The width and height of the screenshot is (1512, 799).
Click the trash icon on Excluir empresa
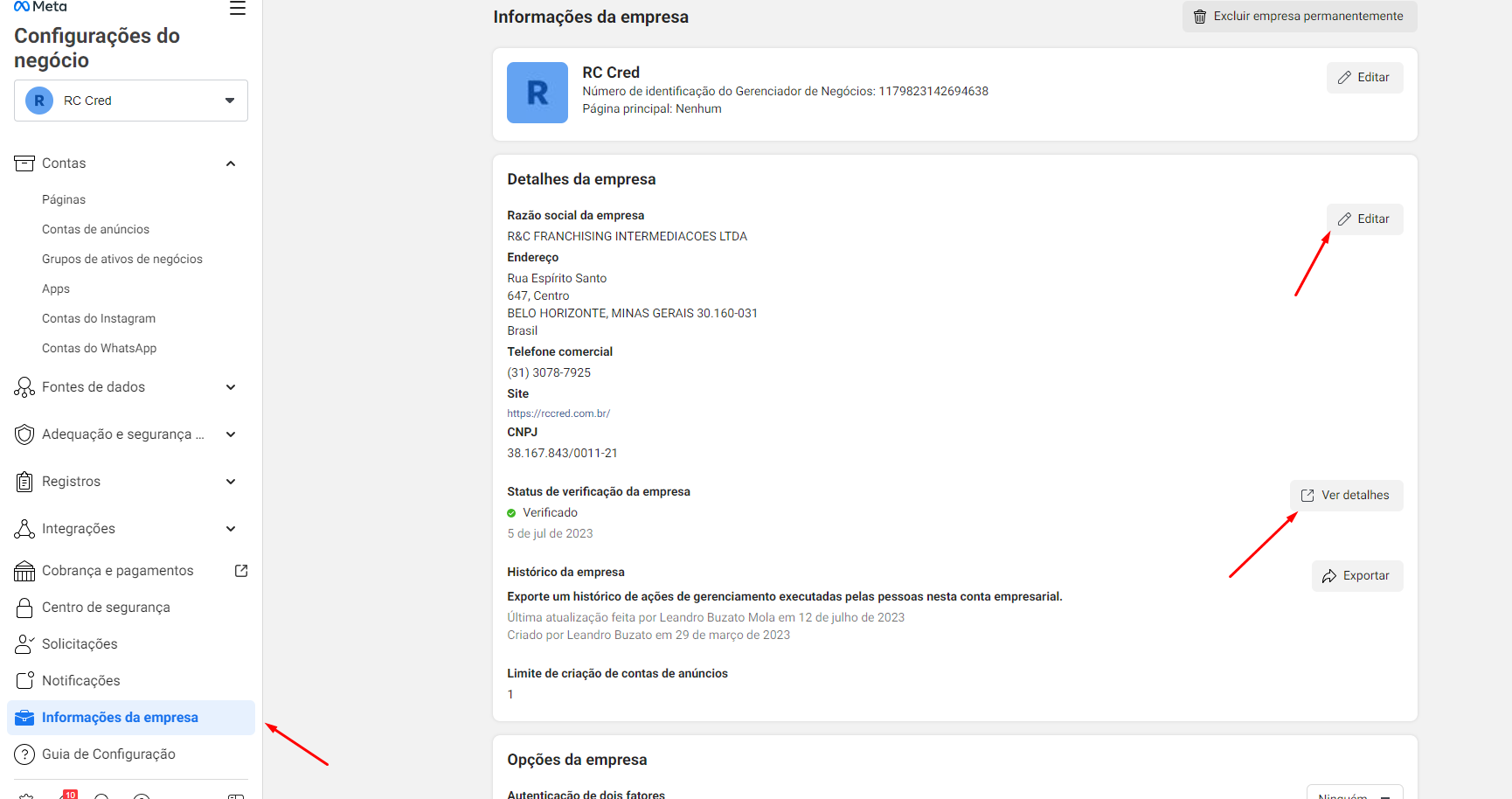tap(1200, 17)
